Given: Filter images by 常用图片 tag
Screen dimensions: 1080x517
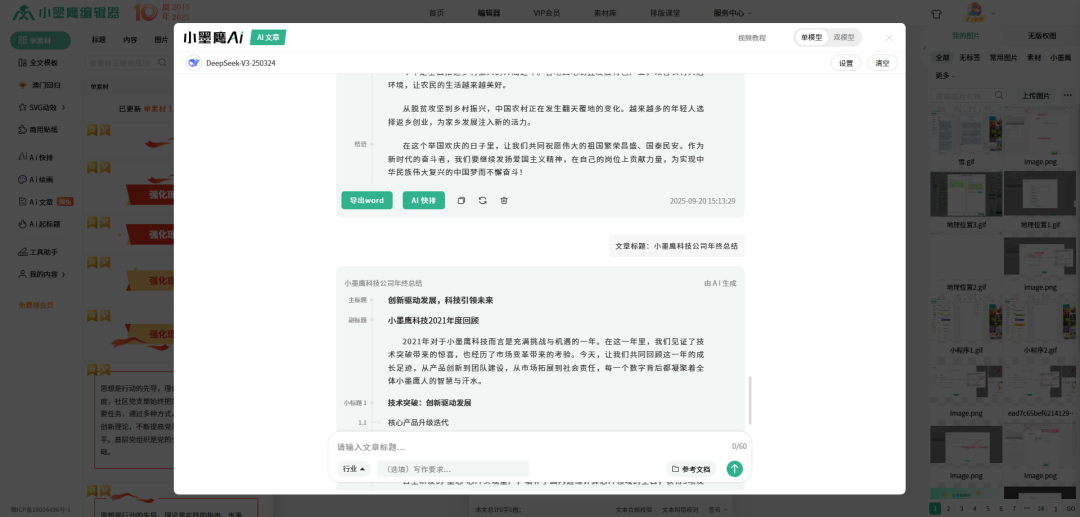Looking at the screenshot, I should click(x=1004, y=58).
